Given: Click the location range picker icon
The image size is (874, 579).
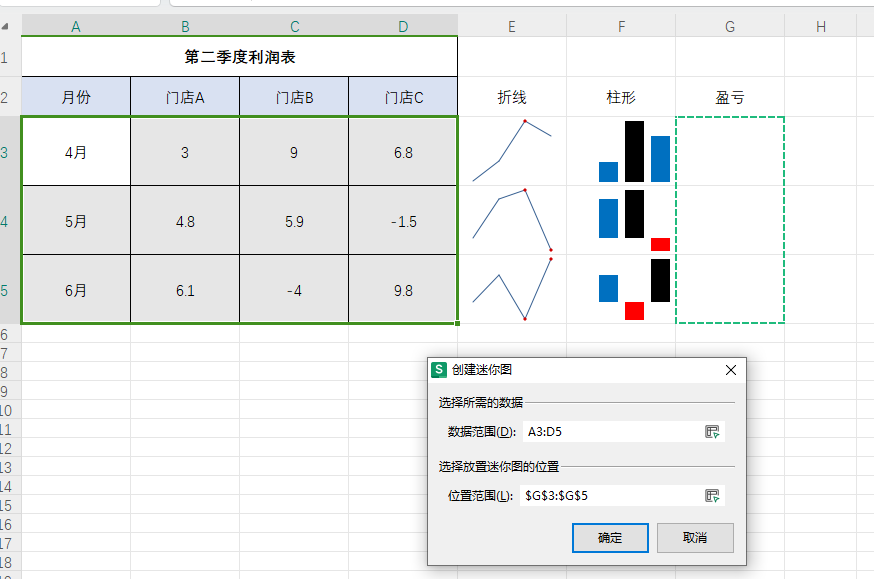Looking at the screenshot, I should (712, 496).
